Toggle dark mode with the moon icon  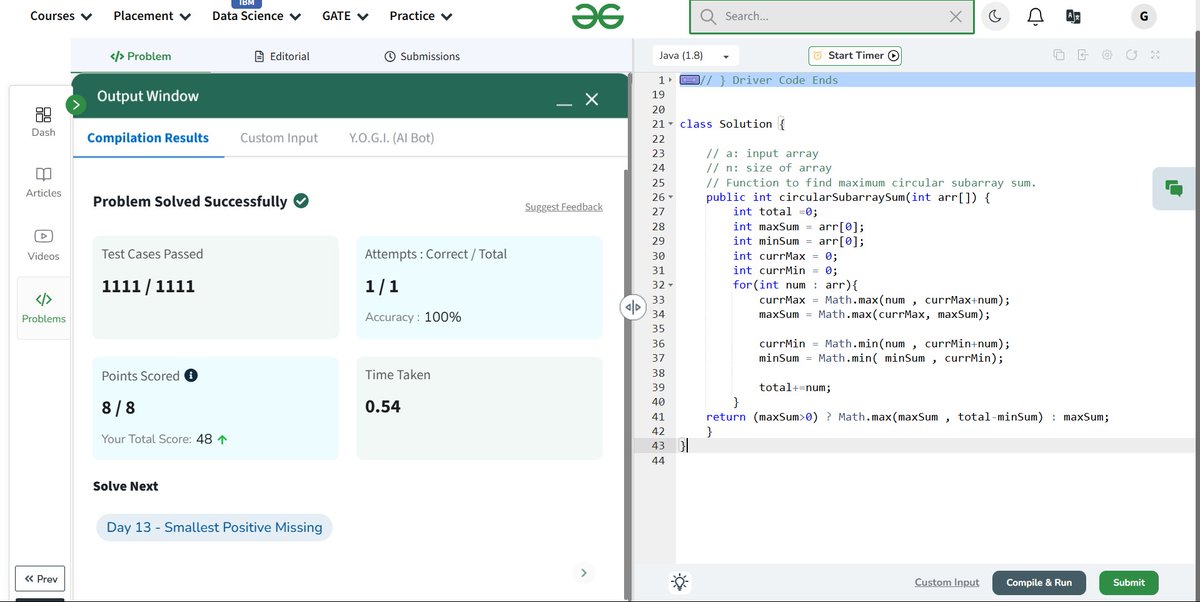point(995,16)
